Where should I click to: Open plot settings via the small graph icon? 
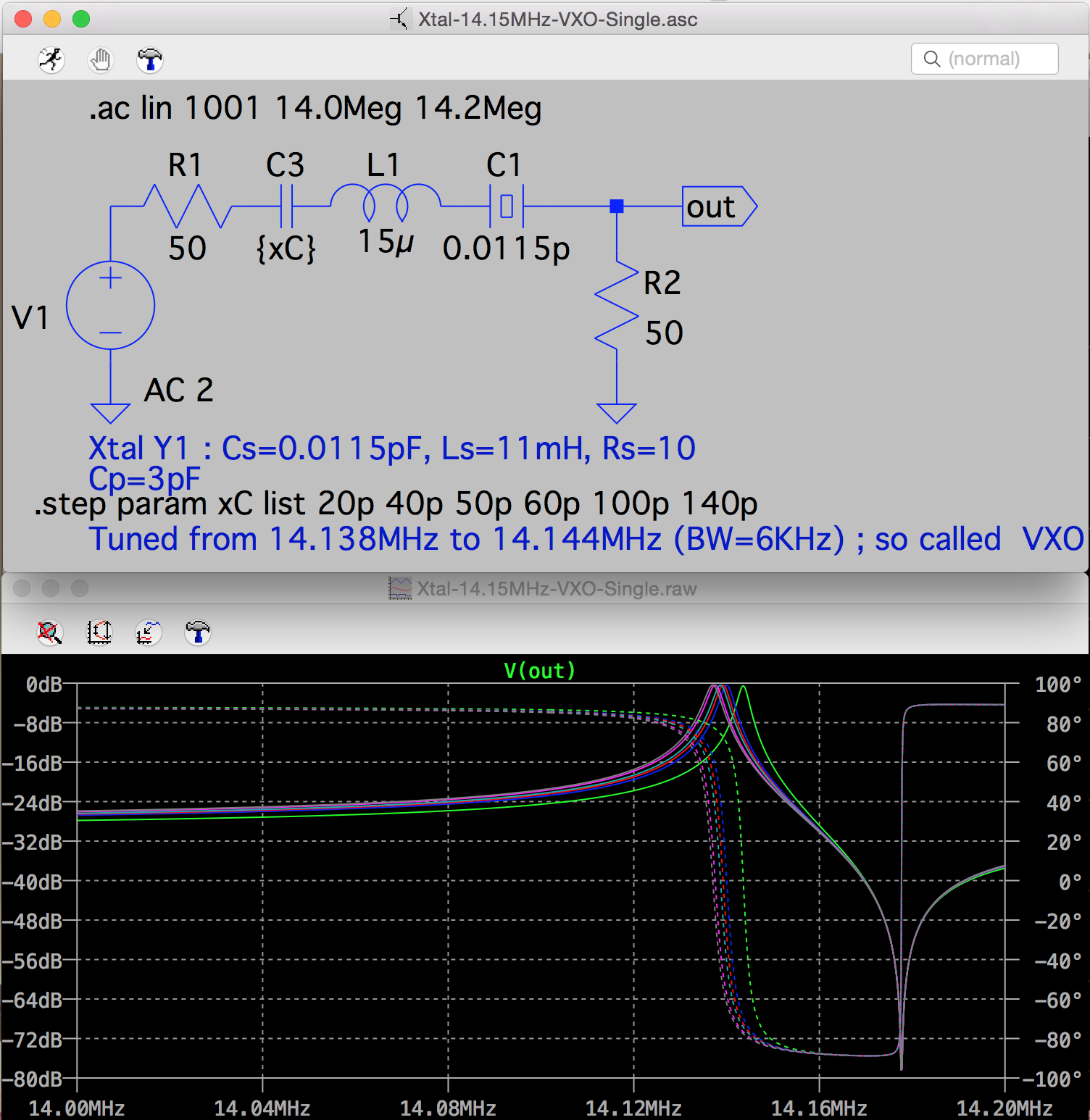coord(148,632)
